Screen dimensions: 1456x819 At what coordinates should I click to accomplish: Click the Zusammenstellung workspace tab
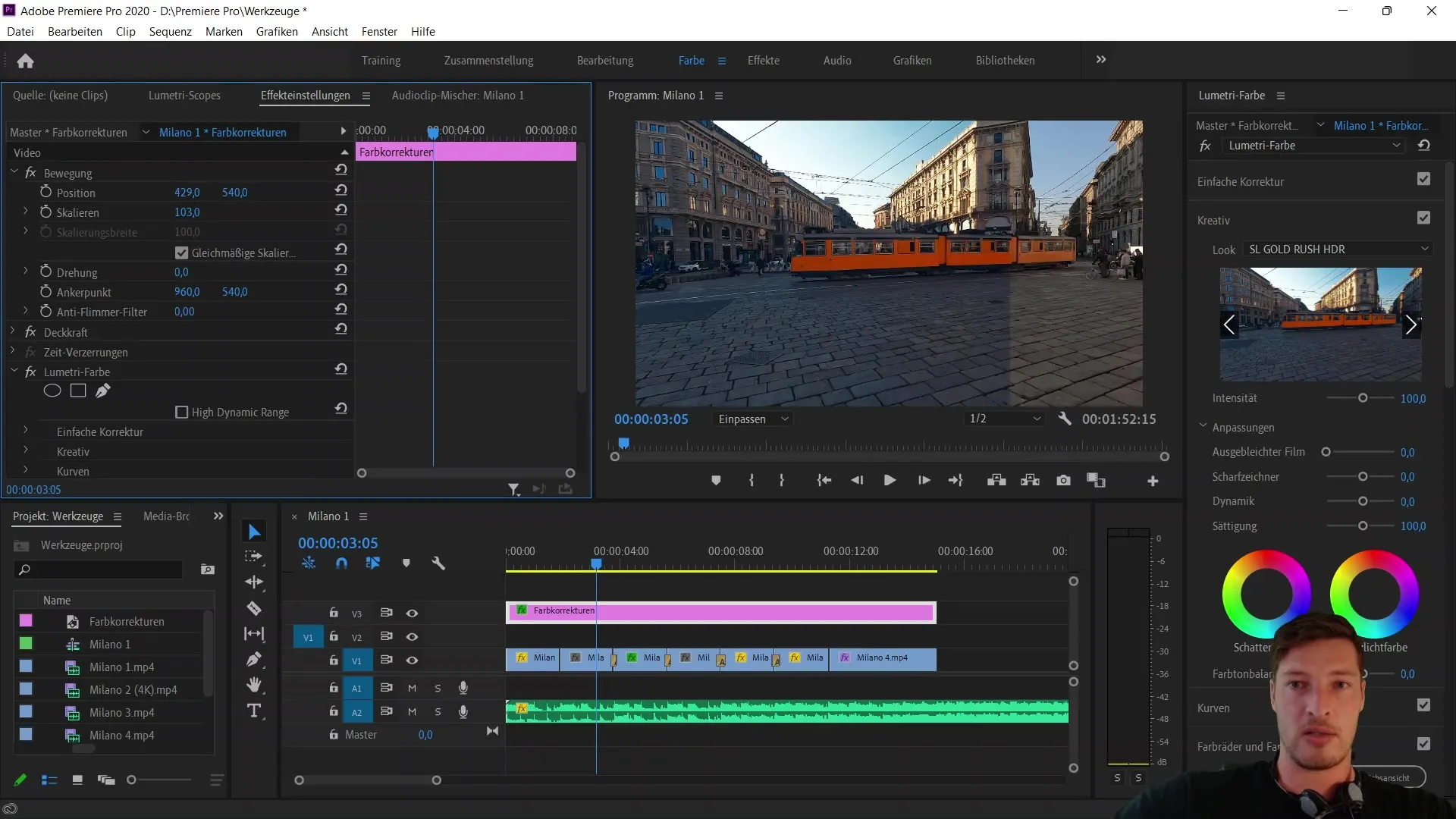(489, 60)
